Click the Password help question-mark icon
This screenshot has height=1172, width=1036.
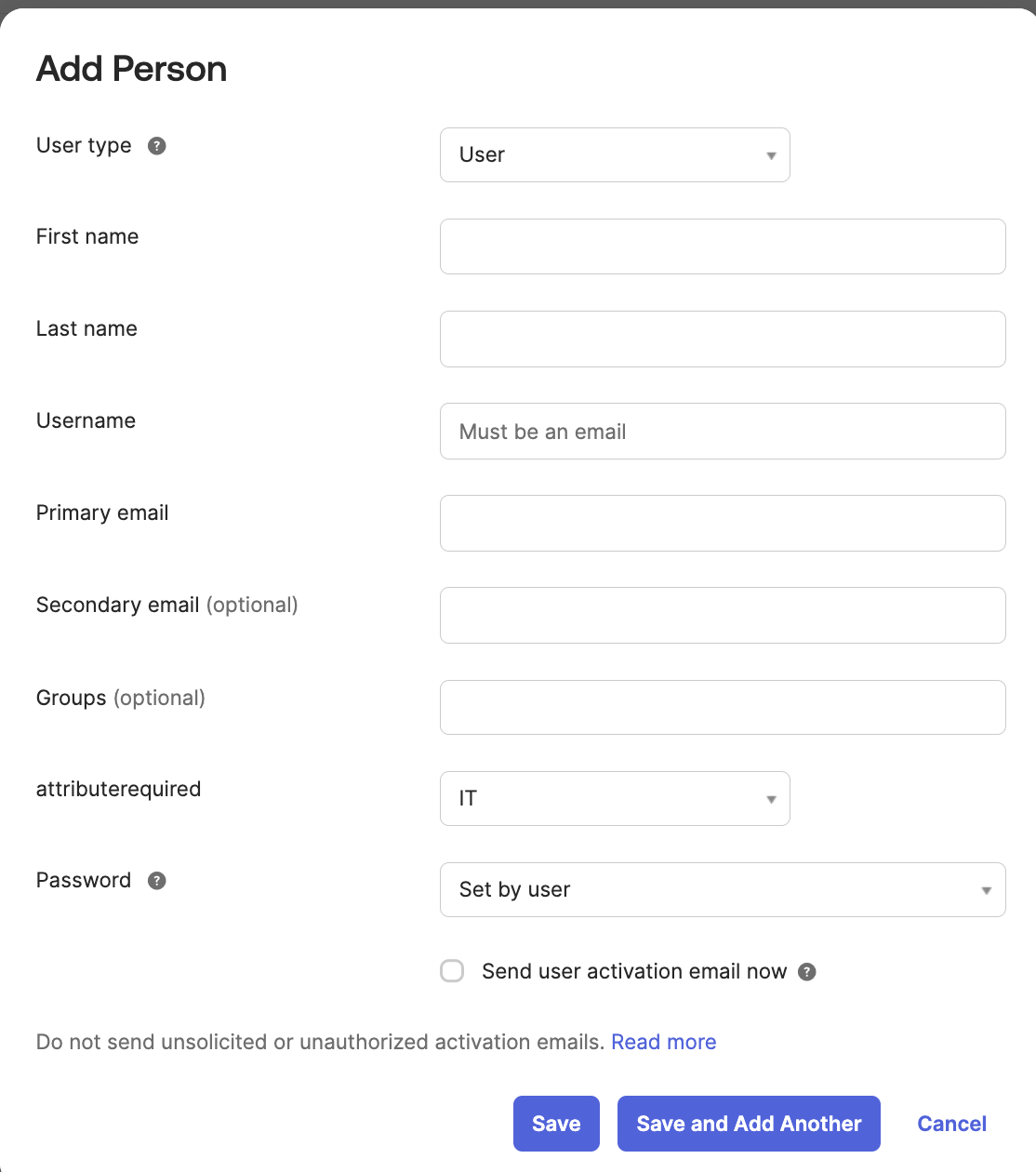coord(157,881)
